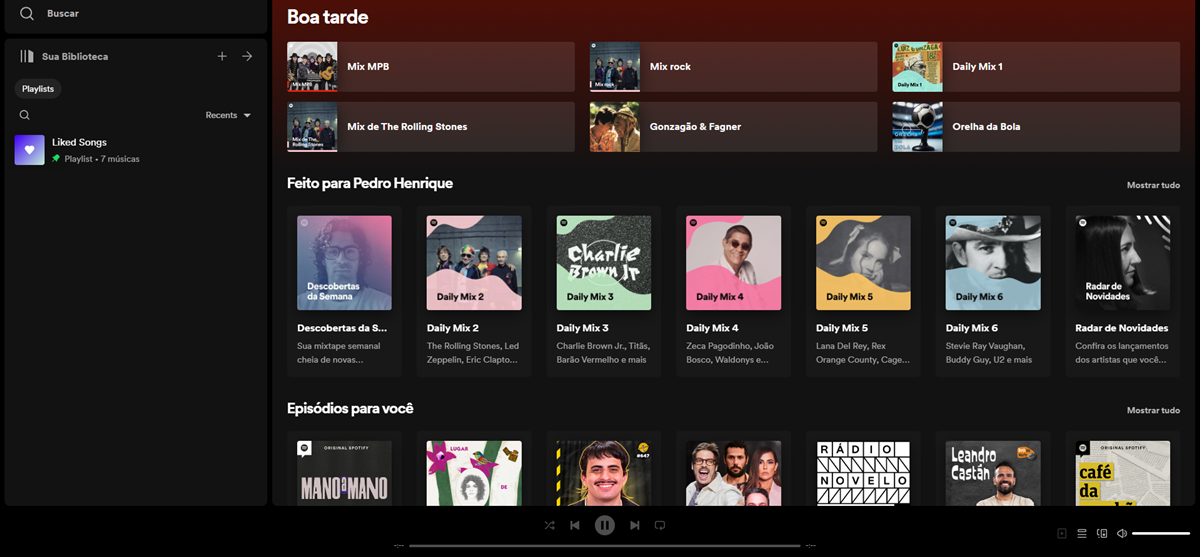This screenshot has height=557, width=1200.
Task: Open the Now Playing view icon
Action: pyautogui.click(x=1062, y=534)
